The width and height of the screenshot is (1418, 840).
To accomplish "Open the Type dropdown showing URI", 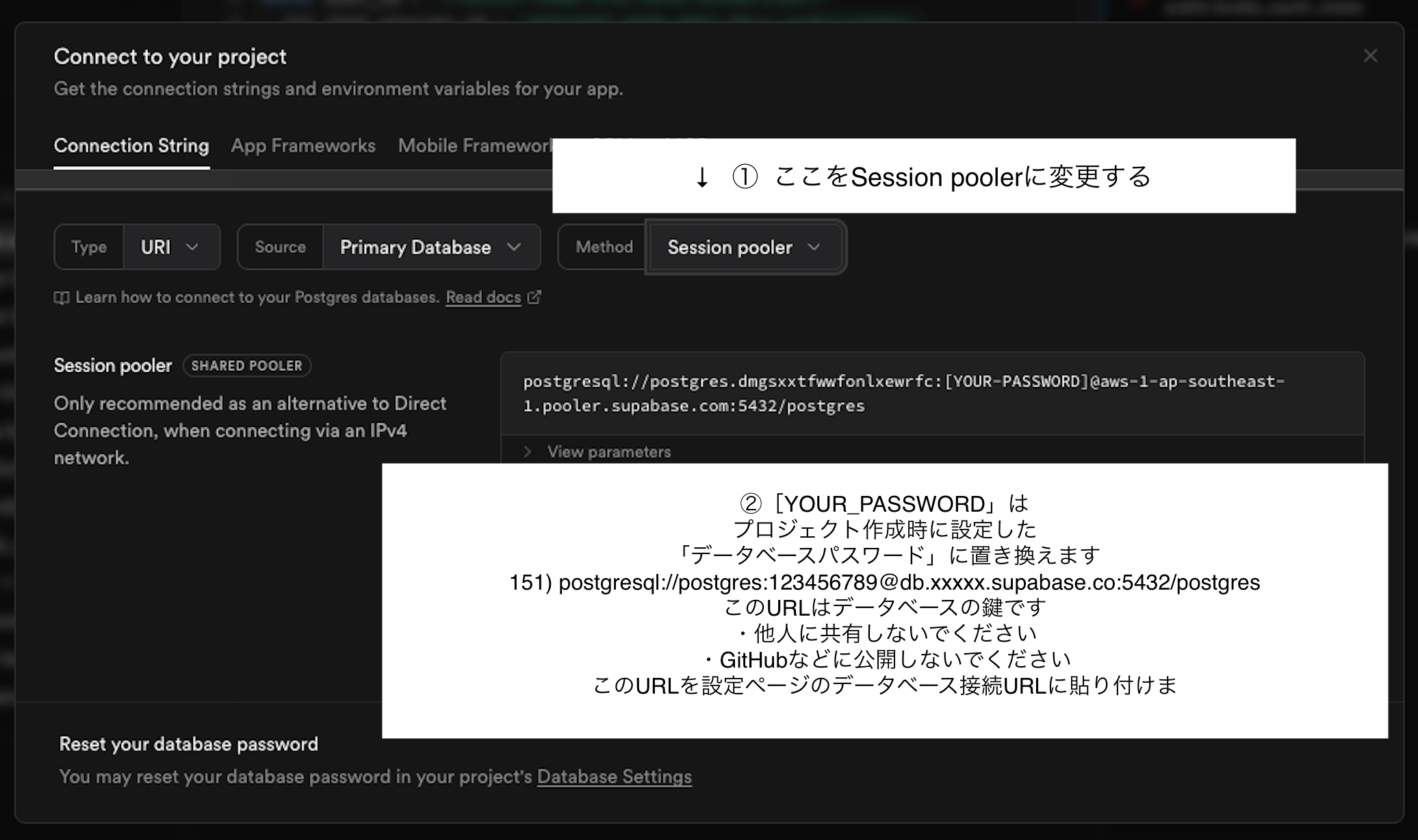I will [x=156, y=247].
